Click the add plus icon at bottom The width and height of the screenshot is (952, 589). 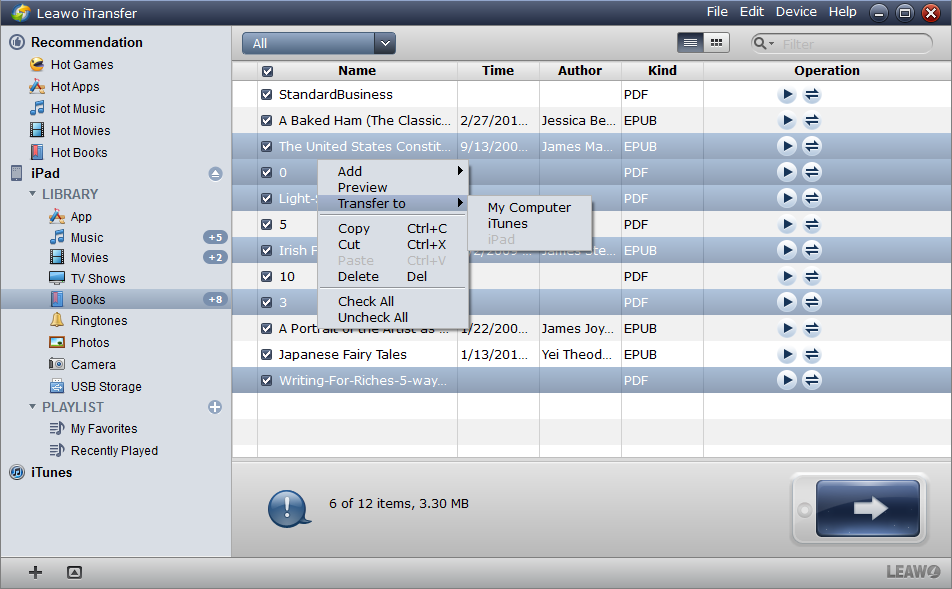tap(35, 572)
